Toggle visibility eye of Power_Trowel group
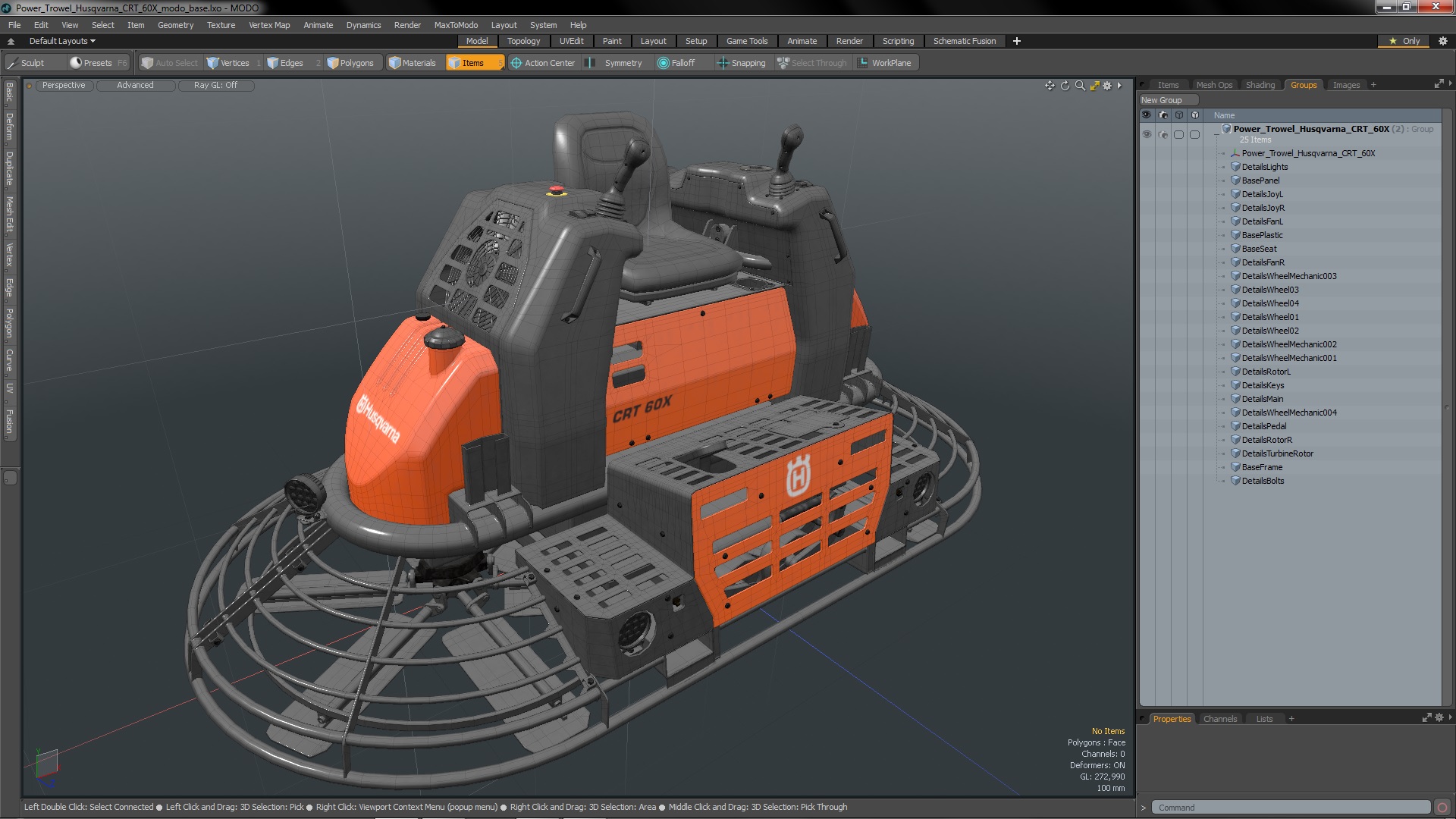1456x819 pixels. pyautogui.click(x=1147, y=134)
